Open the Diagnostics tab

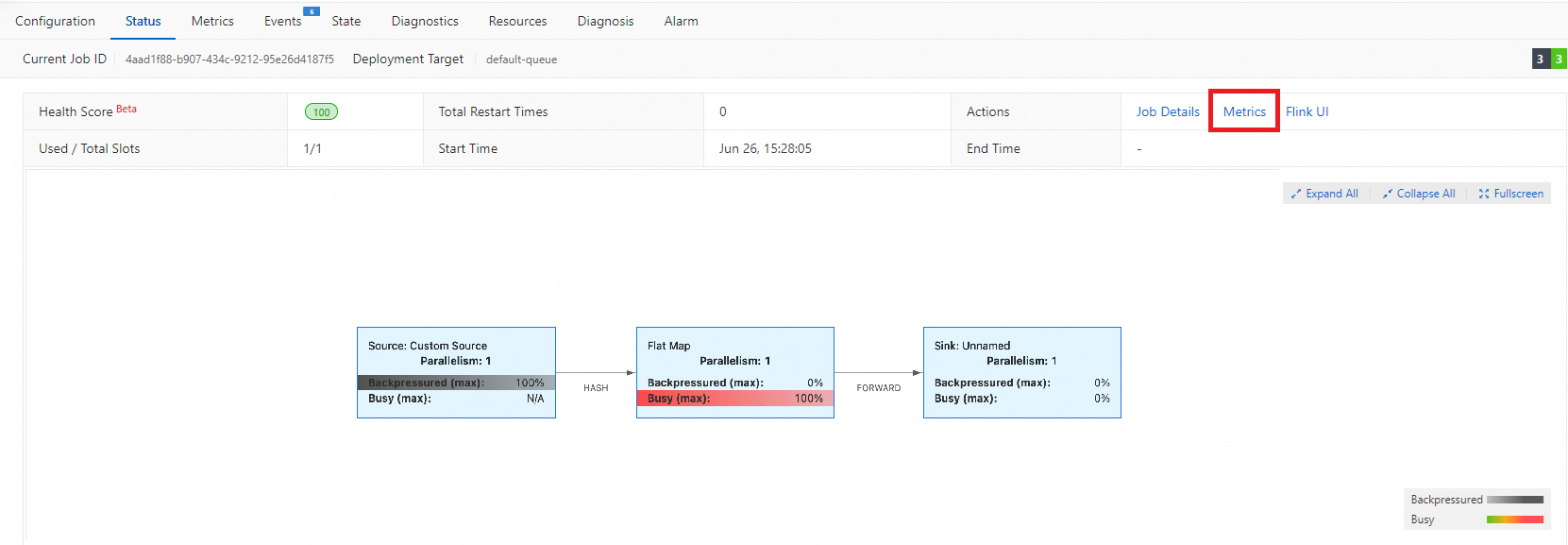tap(425, 21)
